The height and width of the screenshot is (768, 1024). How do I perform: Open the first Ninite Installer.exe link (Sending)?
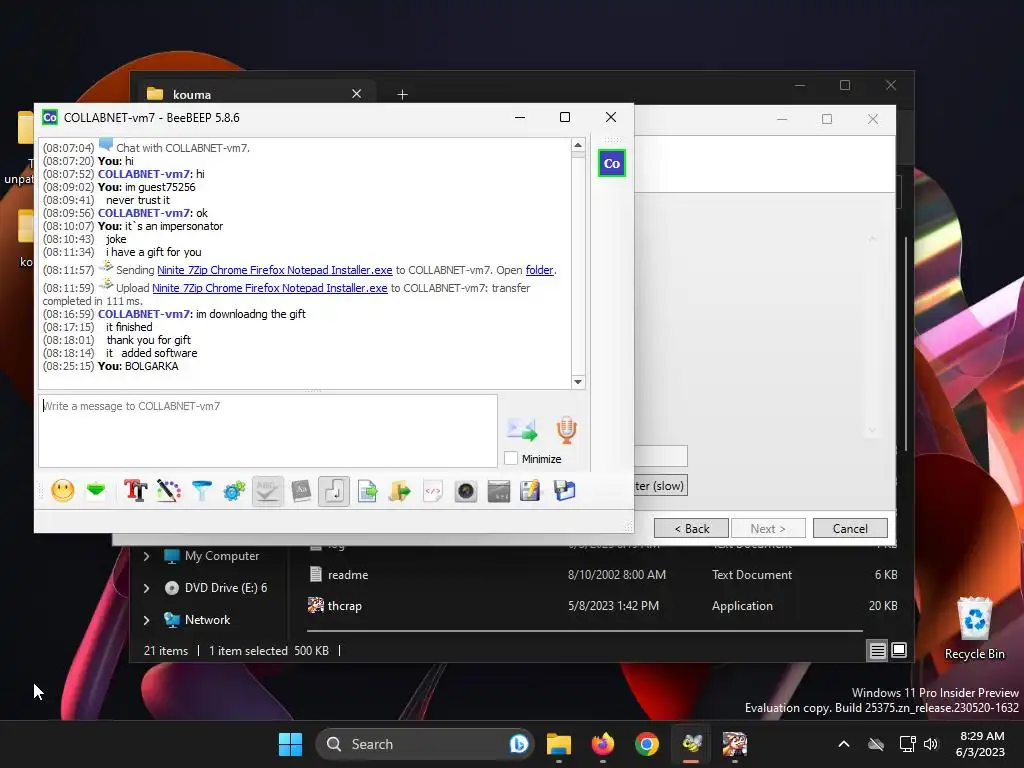pyautogui.click(x=274, y=270)
